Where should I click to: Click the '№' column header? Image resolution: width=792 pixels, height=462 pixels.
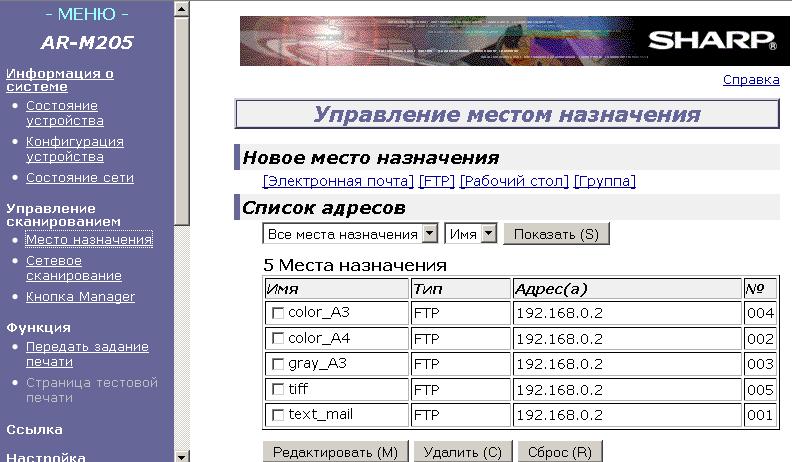tap(760, 289)
